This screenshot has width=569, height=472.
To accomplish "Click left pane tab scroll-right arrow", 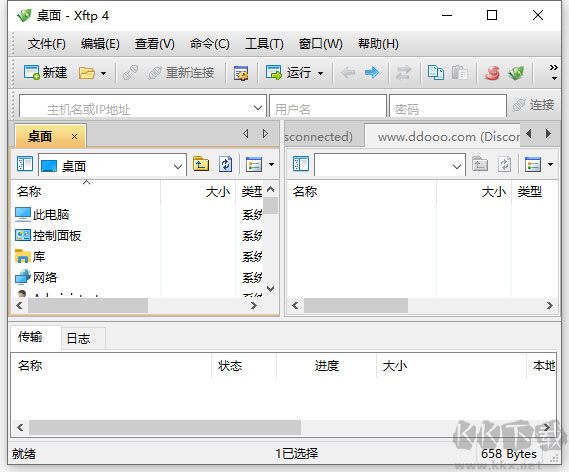I will (x=265, y=134).
